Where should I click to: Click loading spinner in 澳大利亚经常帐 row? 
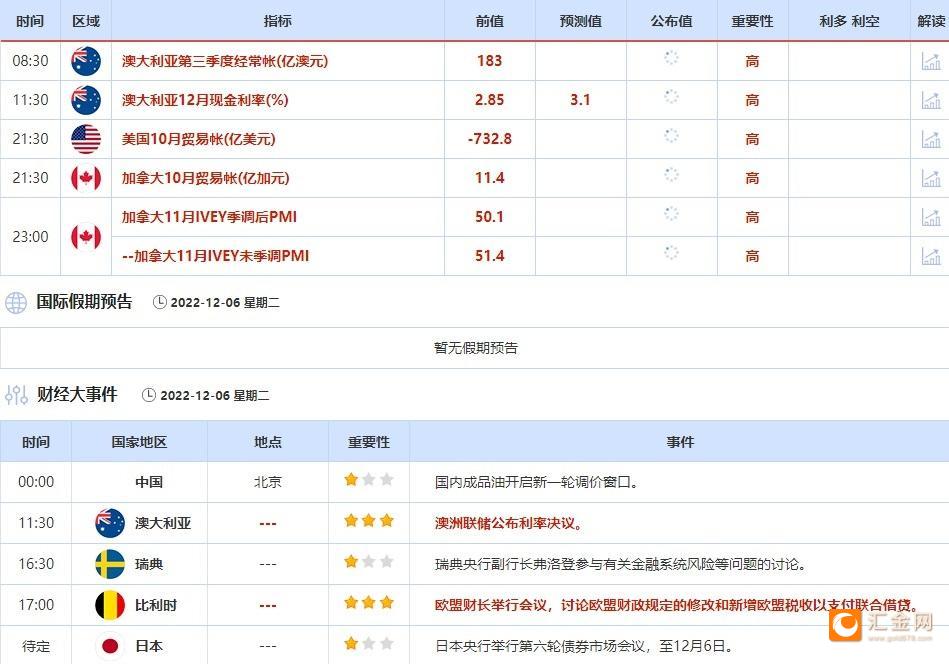pos(671,58)
